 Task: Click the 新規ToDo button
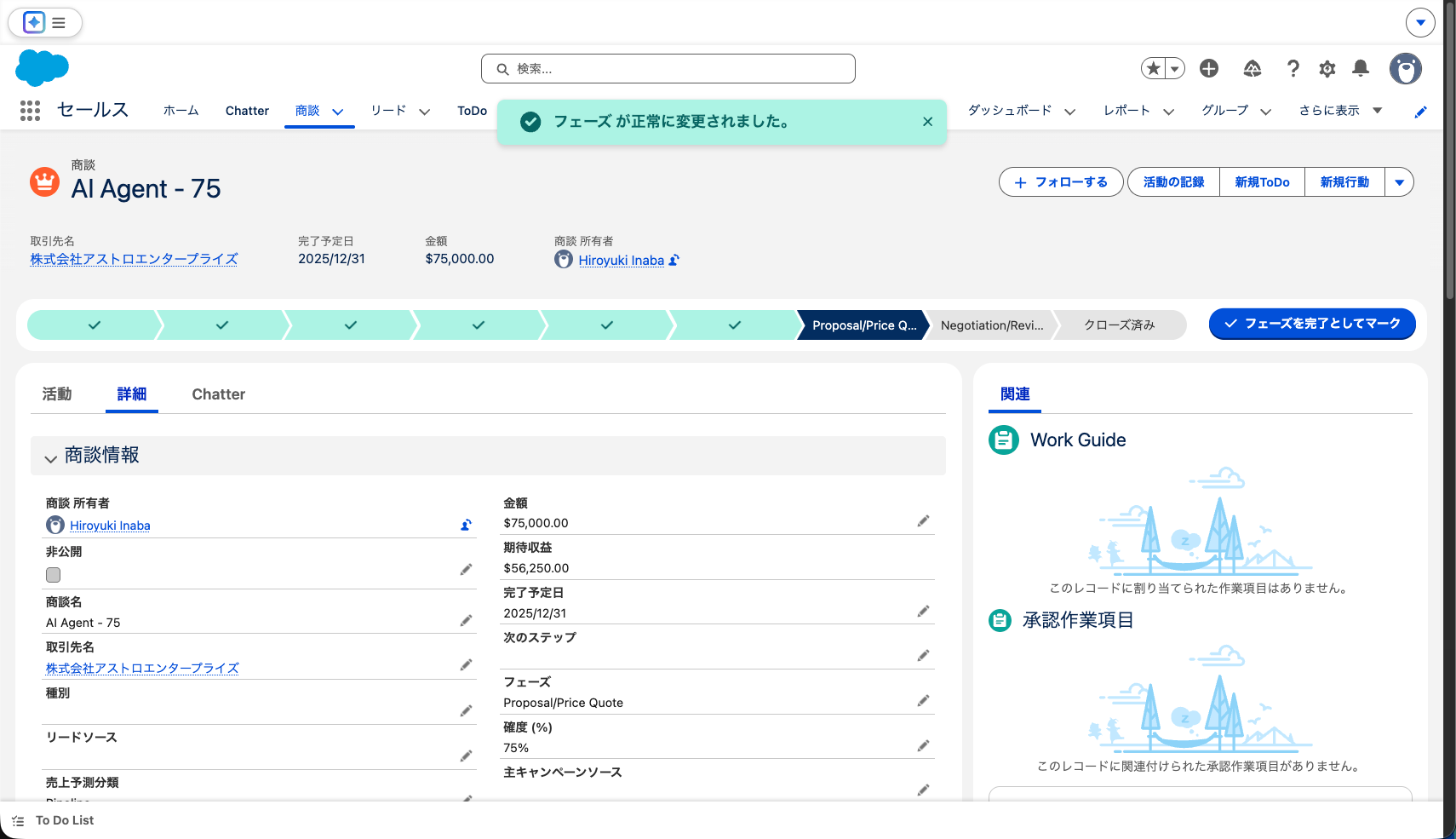[1262, 182]
